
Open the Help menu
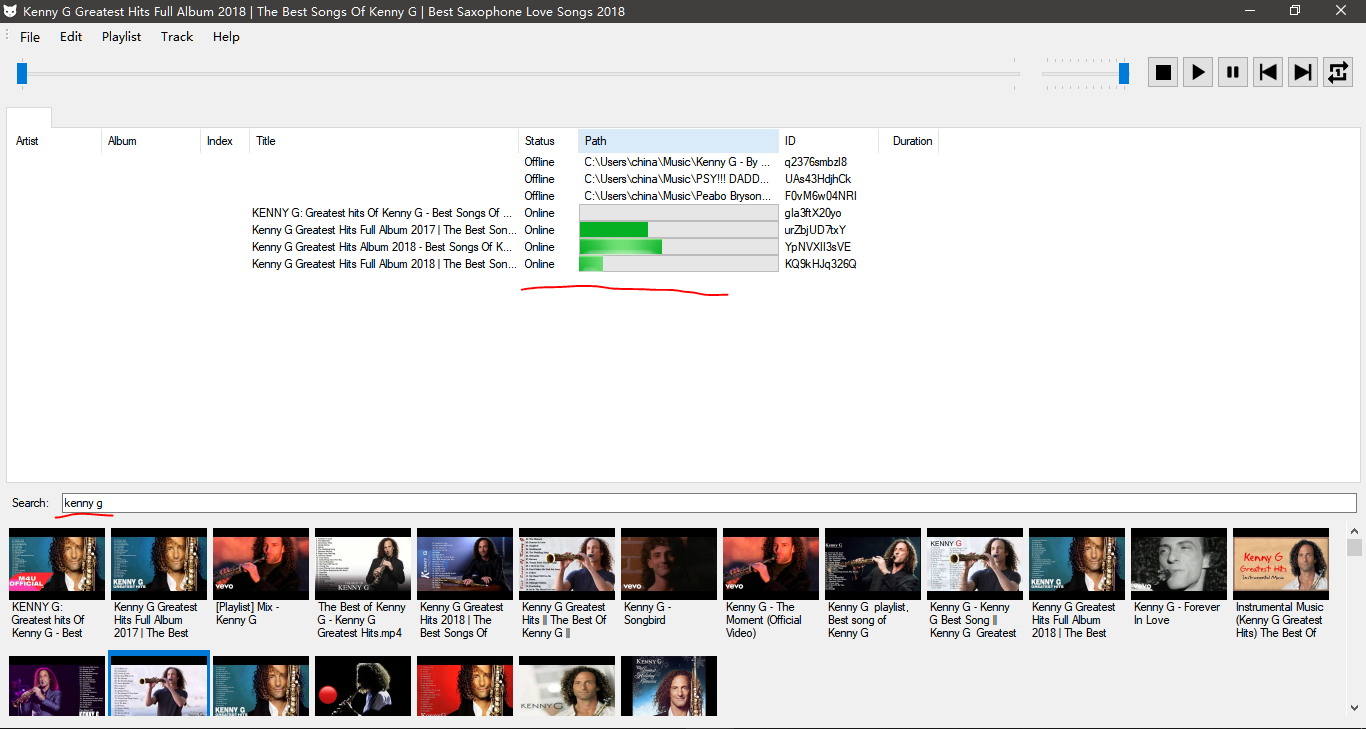[226, 37]
